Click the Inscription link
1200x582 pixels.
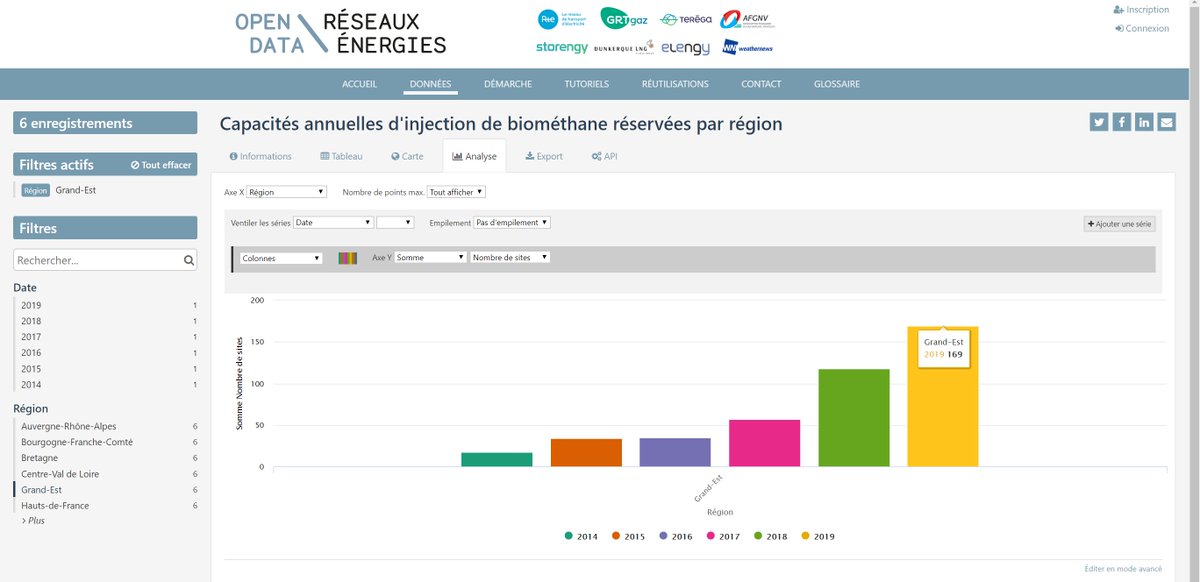click(x=1141, y=10)
